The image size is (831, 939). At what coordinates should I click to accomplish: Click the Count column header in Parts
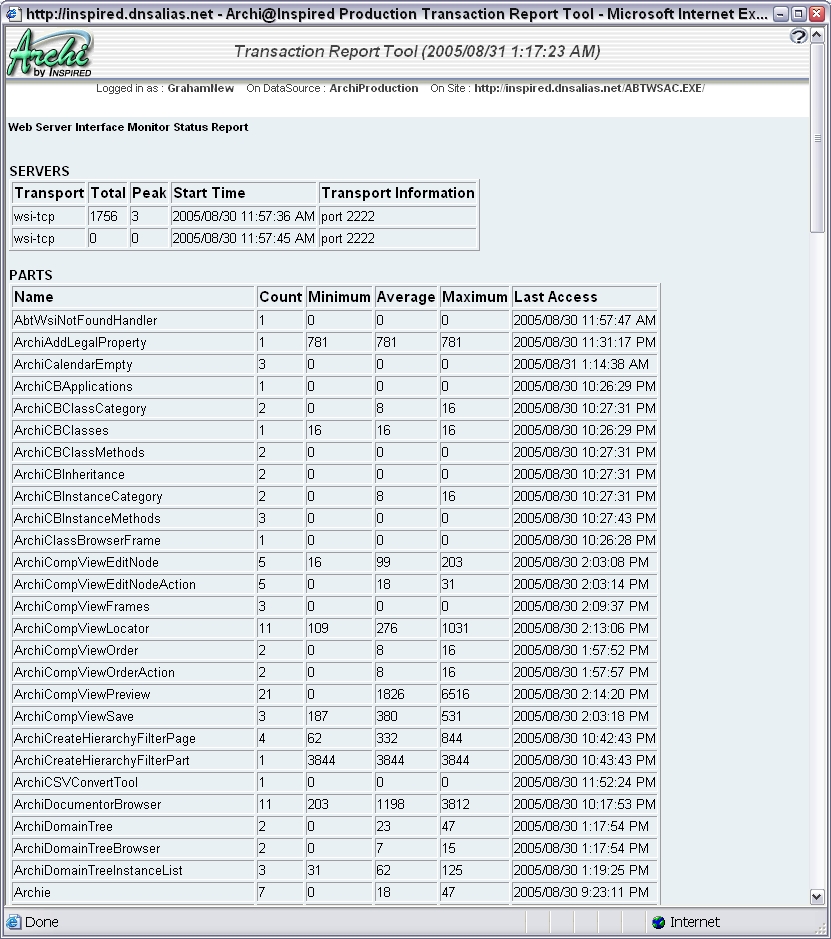pos(280,297)
